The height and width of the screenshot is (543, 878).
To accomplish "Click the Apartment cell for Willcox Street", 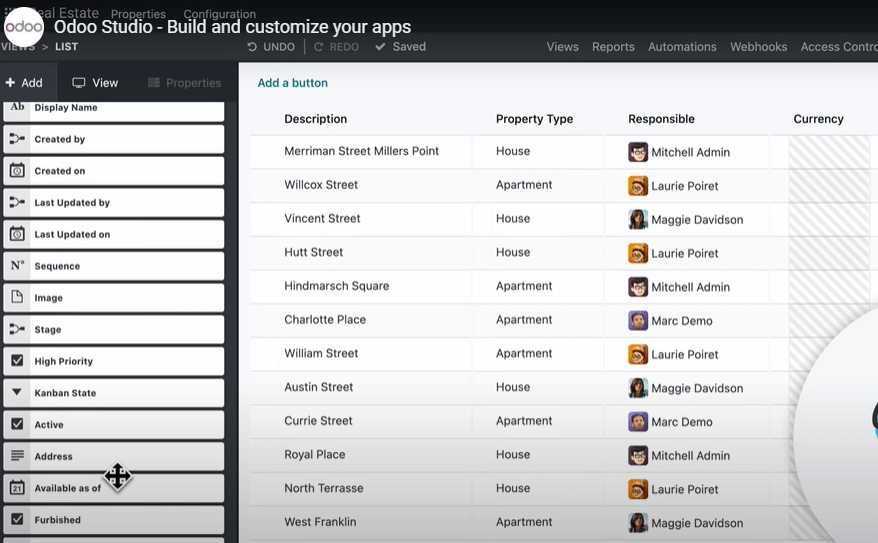I will 524,185.
